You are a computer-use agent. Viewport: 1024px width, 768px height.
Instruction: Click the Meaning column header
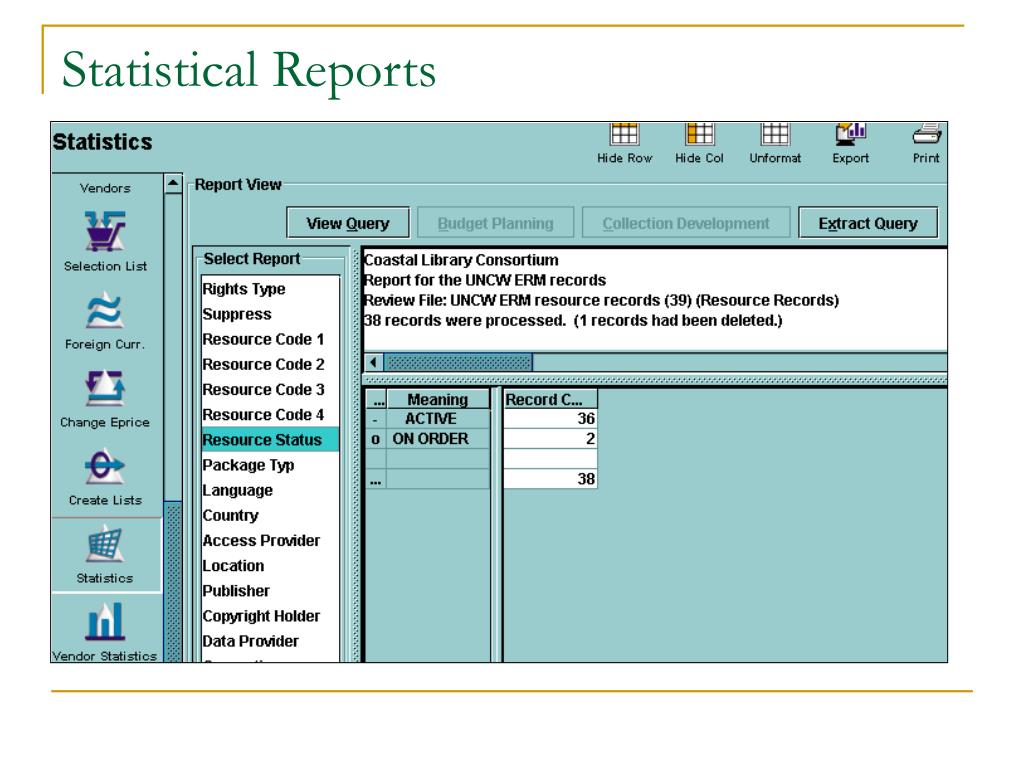pos(438,399)
